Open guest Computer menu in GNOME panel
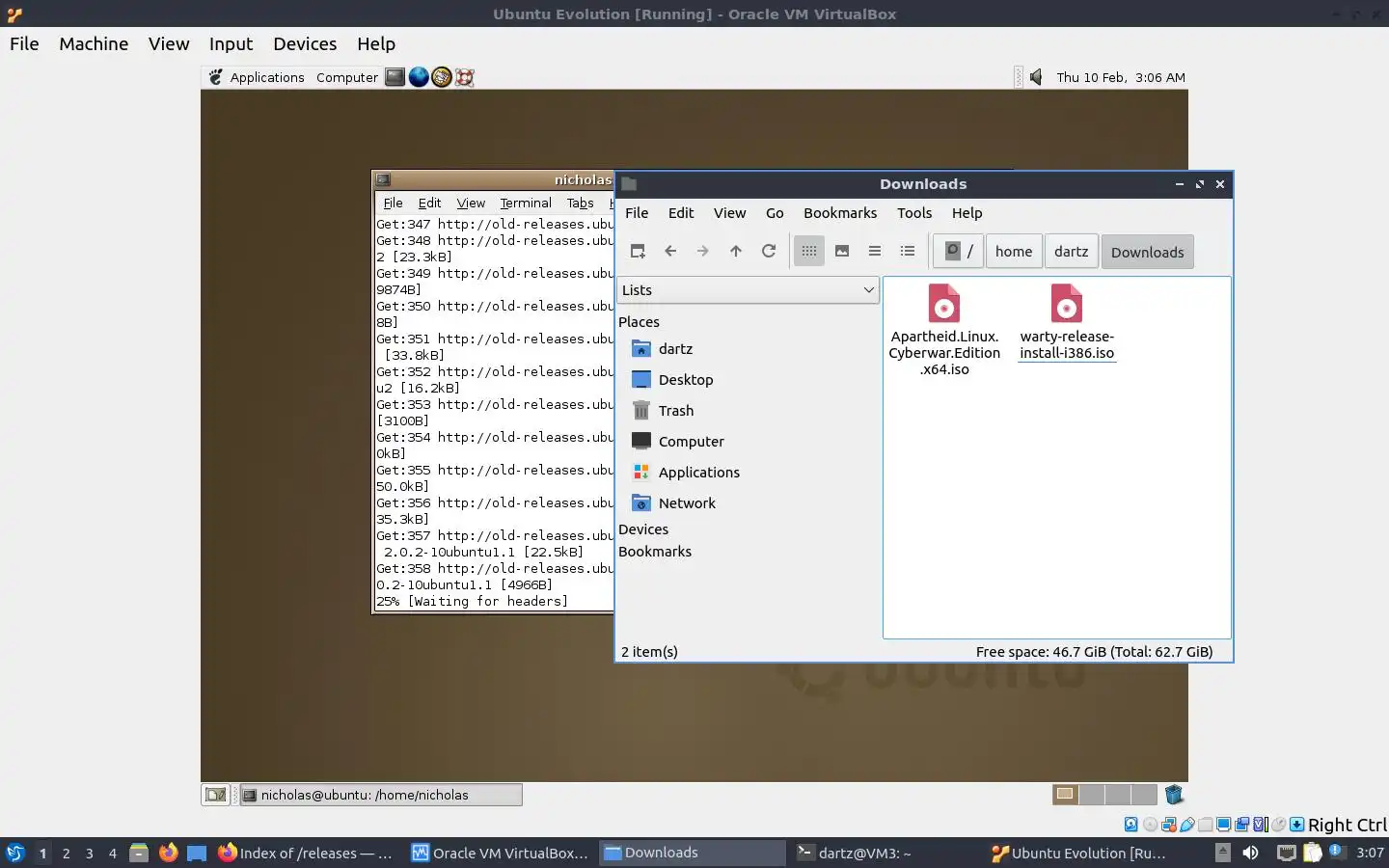 click(347, 77)
